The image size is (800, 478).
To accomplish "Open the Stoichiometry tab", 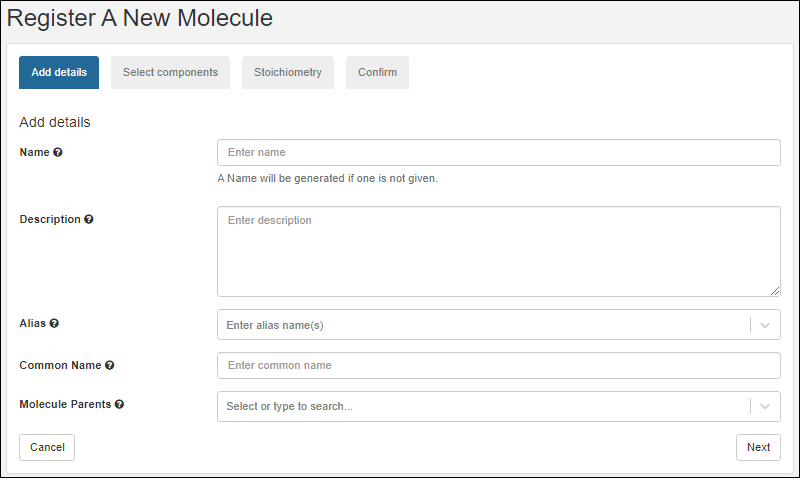I will pyautogui.click(x=288, y=72).
